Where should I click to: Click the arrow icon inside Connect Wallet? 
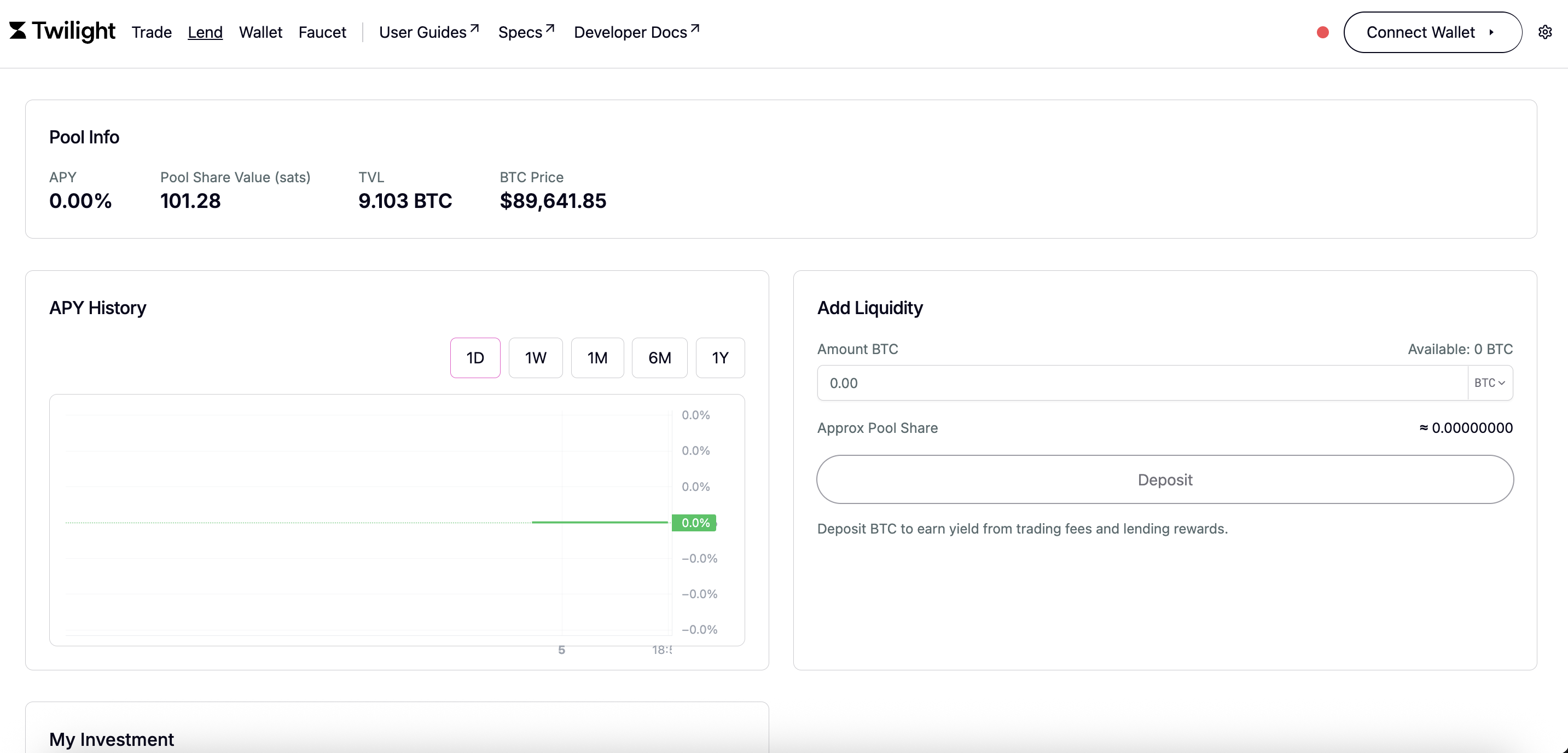(1491, 32)
